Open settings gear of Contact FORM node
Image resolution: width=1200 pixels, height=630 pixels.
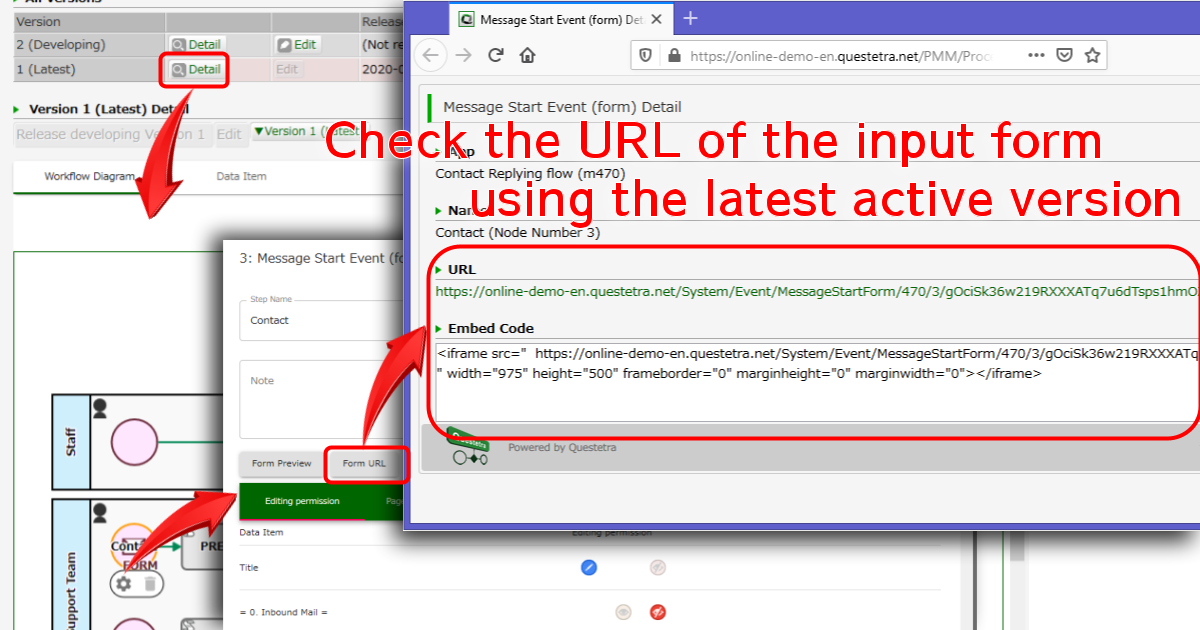tap(124, 584)
